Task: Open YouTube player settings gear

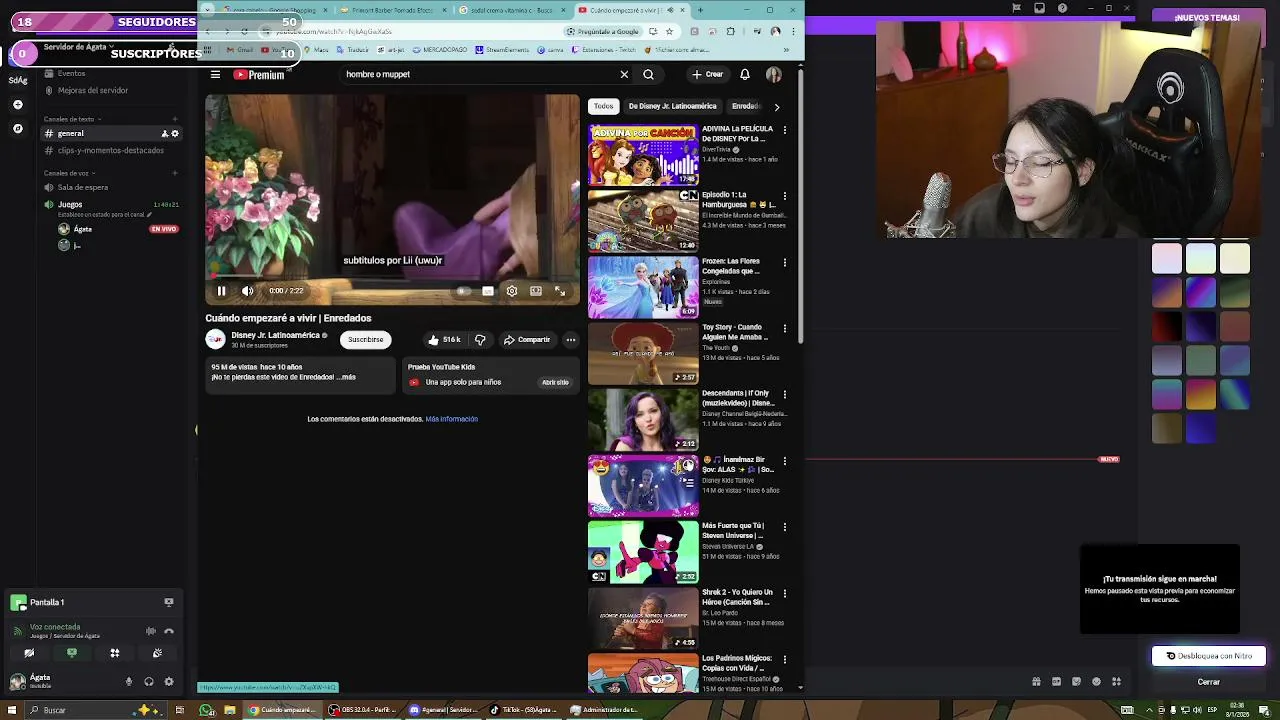Action: tap(511, 291)
